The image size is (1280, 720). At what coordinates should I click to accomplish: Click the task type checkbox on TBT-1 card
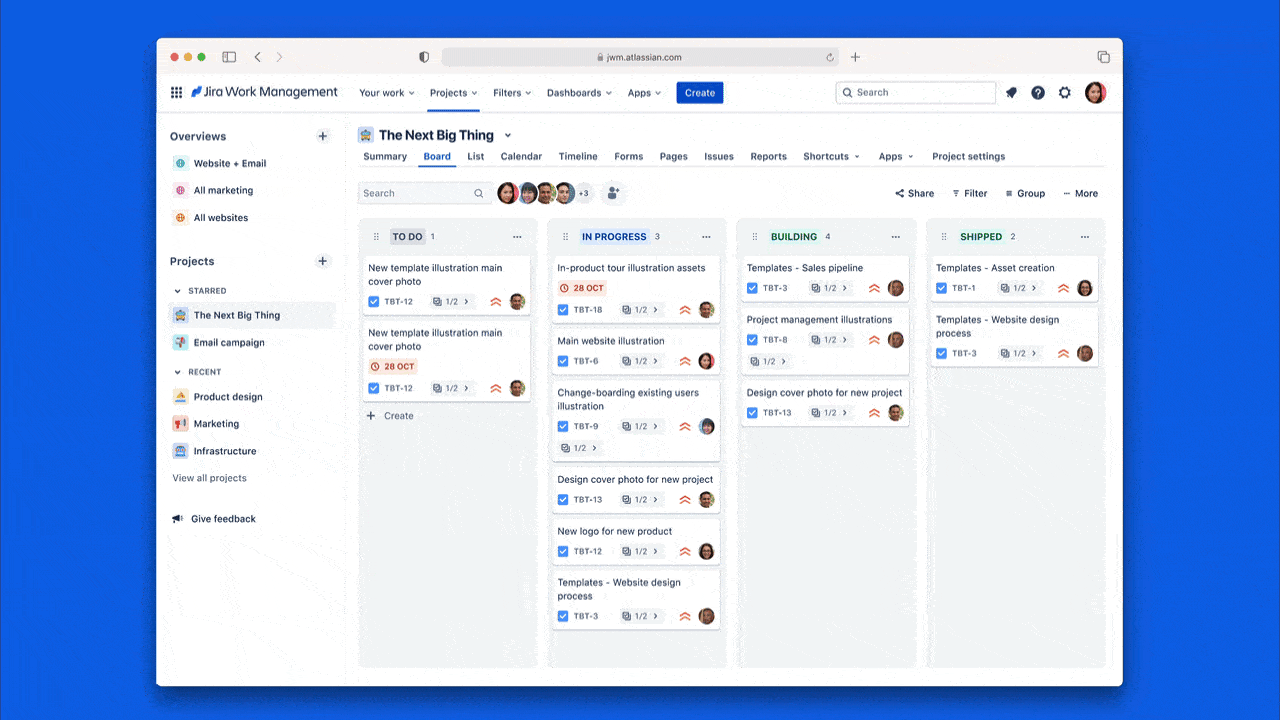(941, 287)
